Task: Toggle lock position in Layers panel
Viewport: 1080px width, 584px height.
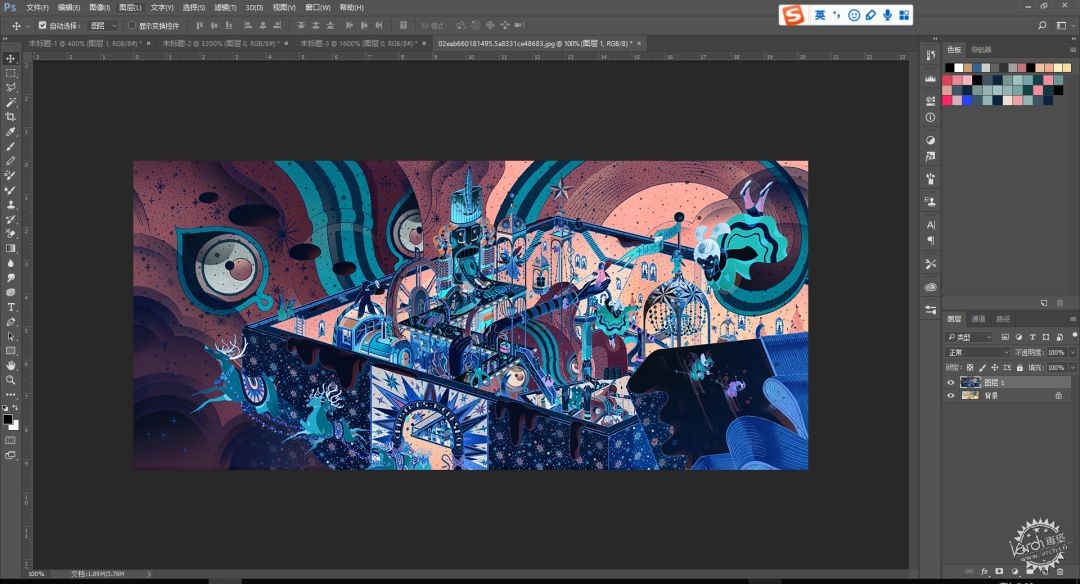Action: (x=995, y=368)
